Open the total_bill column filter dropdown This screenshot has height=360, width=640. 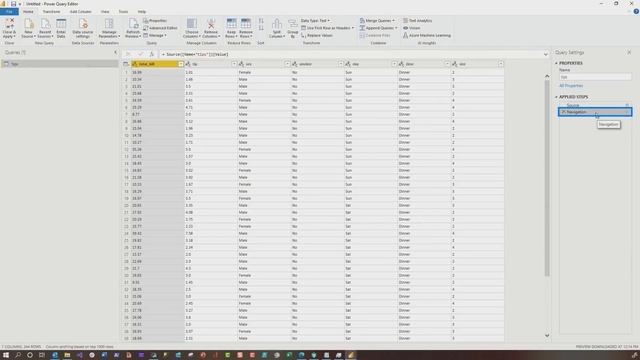click(181, 64)
